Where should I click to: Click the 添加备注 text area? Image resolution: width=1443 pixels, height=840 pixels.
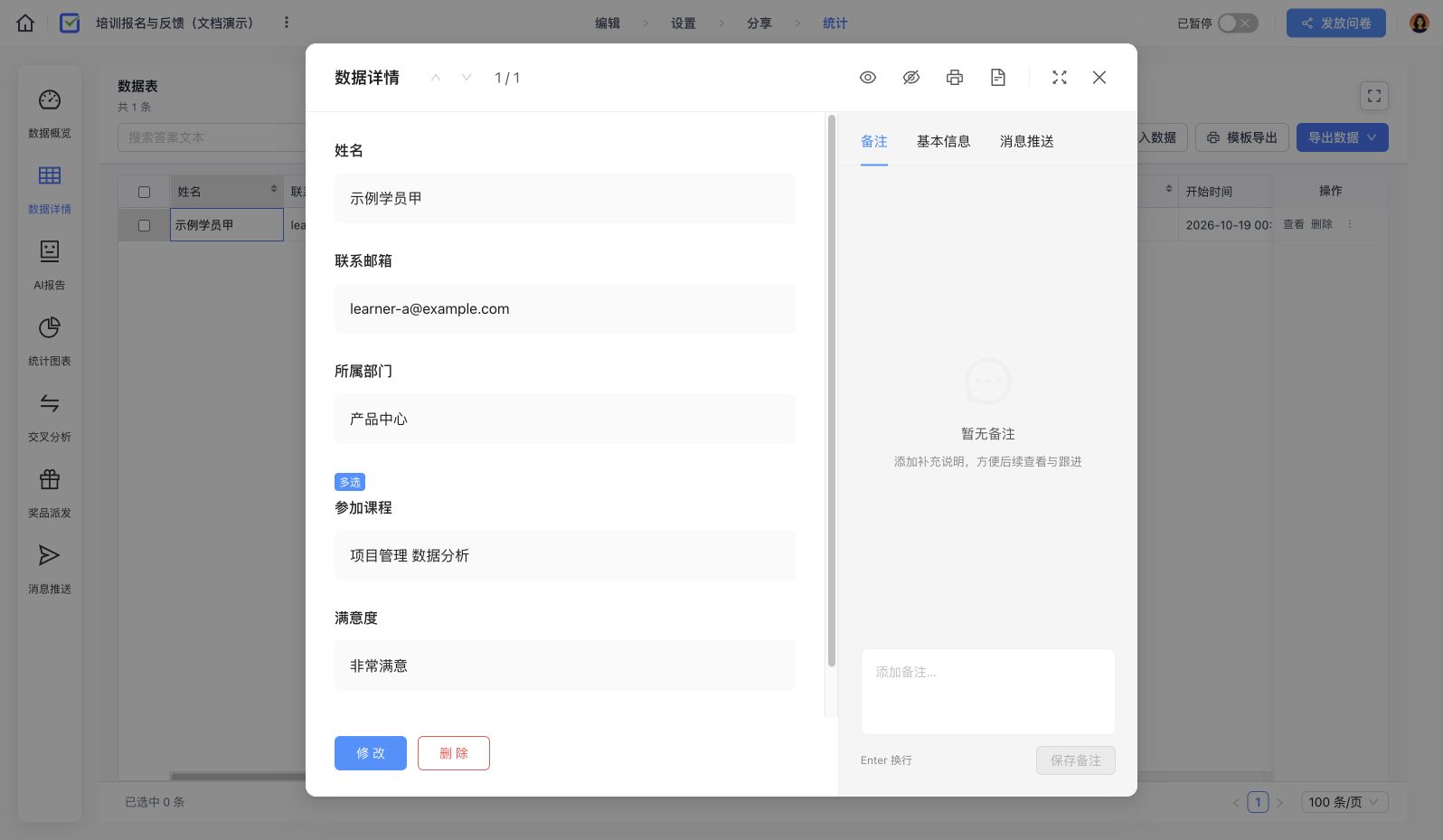(988, 692)
